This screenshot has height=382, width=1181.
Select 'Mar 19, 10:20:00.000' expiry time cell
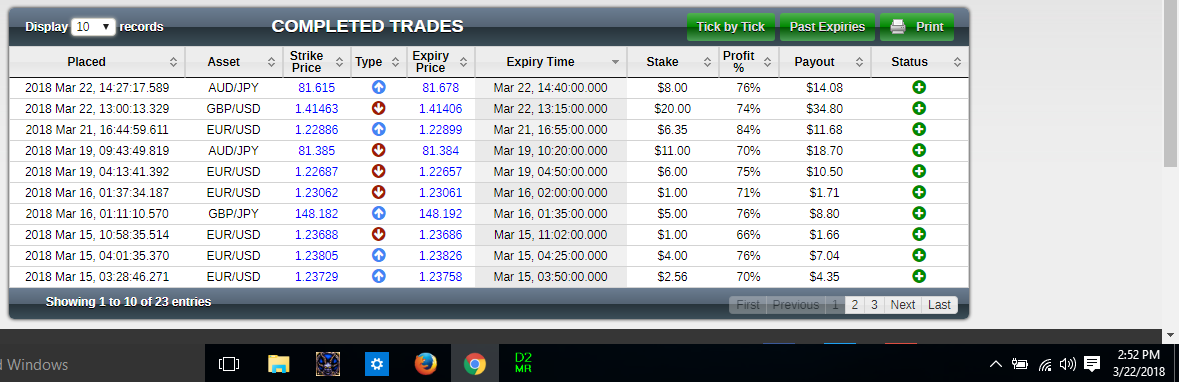551,151
